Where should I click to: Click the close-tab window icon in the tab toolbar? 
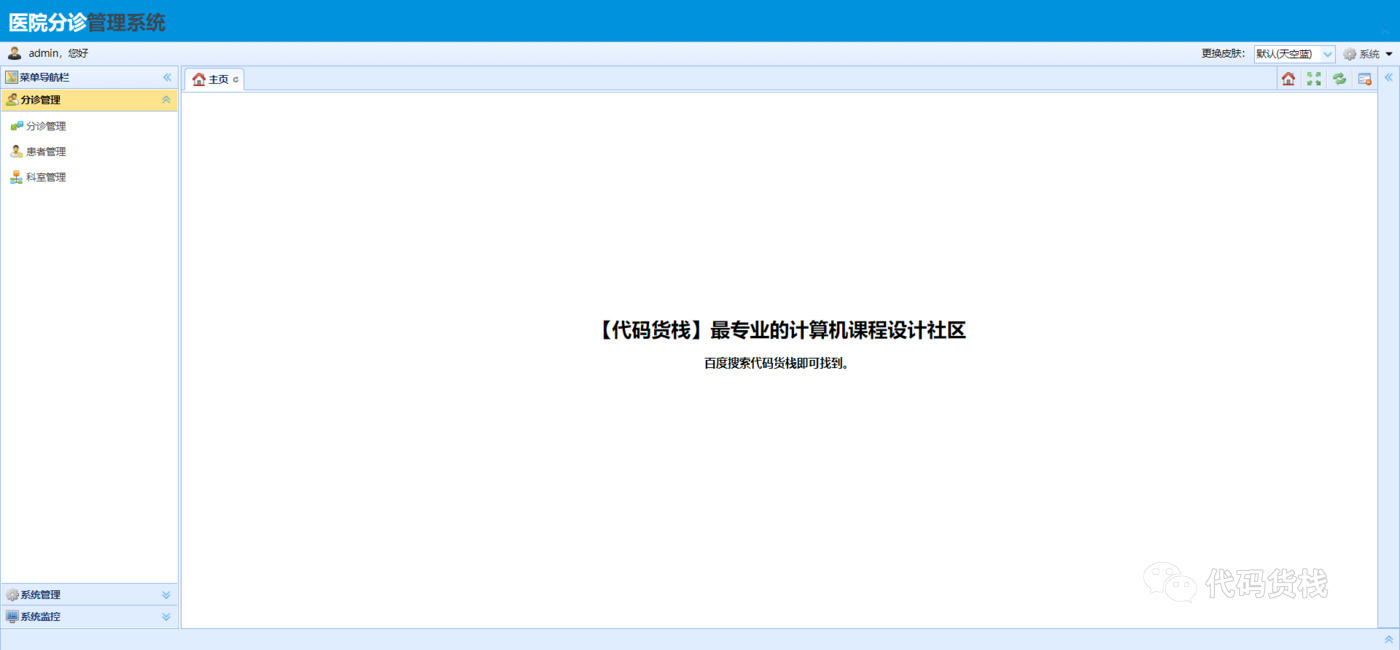tap(1364, 79)
